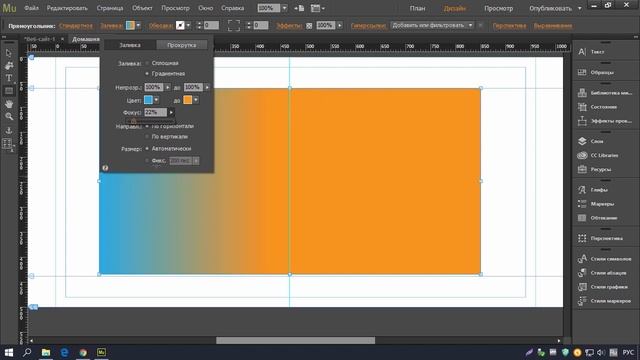The width and height of the screenshot is (640, 360).
Task: Open the Редактировать menu
Action: coord(67,8)
